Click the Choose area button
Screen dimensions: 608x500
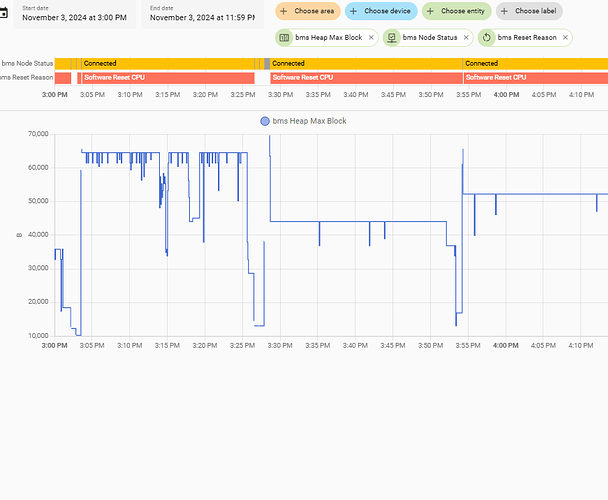[x=308, y=11]
